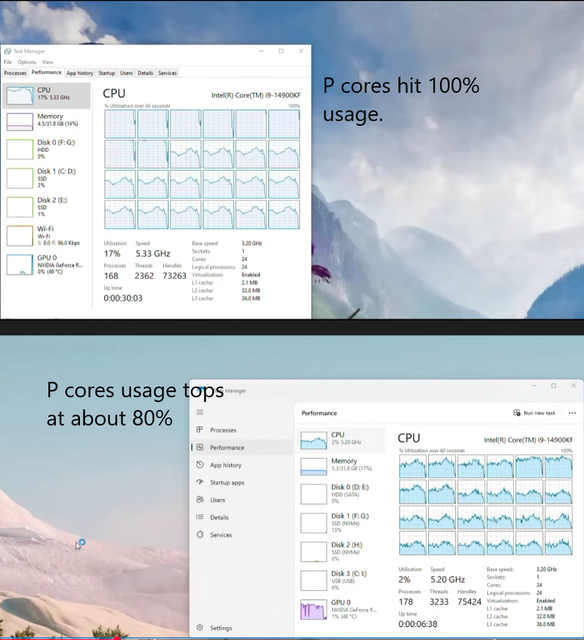Select Memory 4.5/31.8 GB in top sidebar
Screen dimensions: 584x640
(47, 122)
